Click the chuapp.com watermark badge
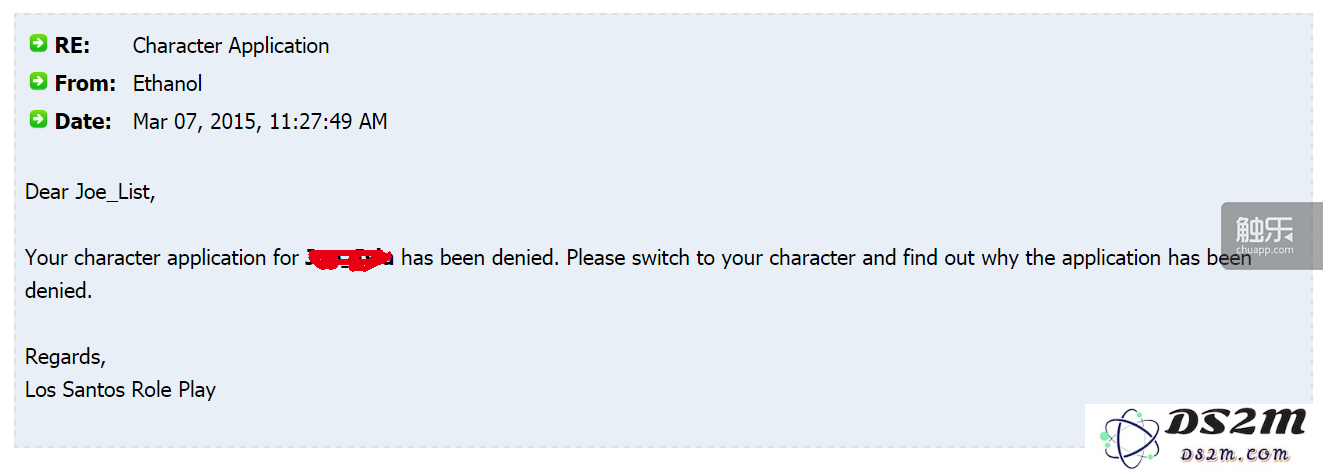 pyautogui.click(x=1271, y=236)
